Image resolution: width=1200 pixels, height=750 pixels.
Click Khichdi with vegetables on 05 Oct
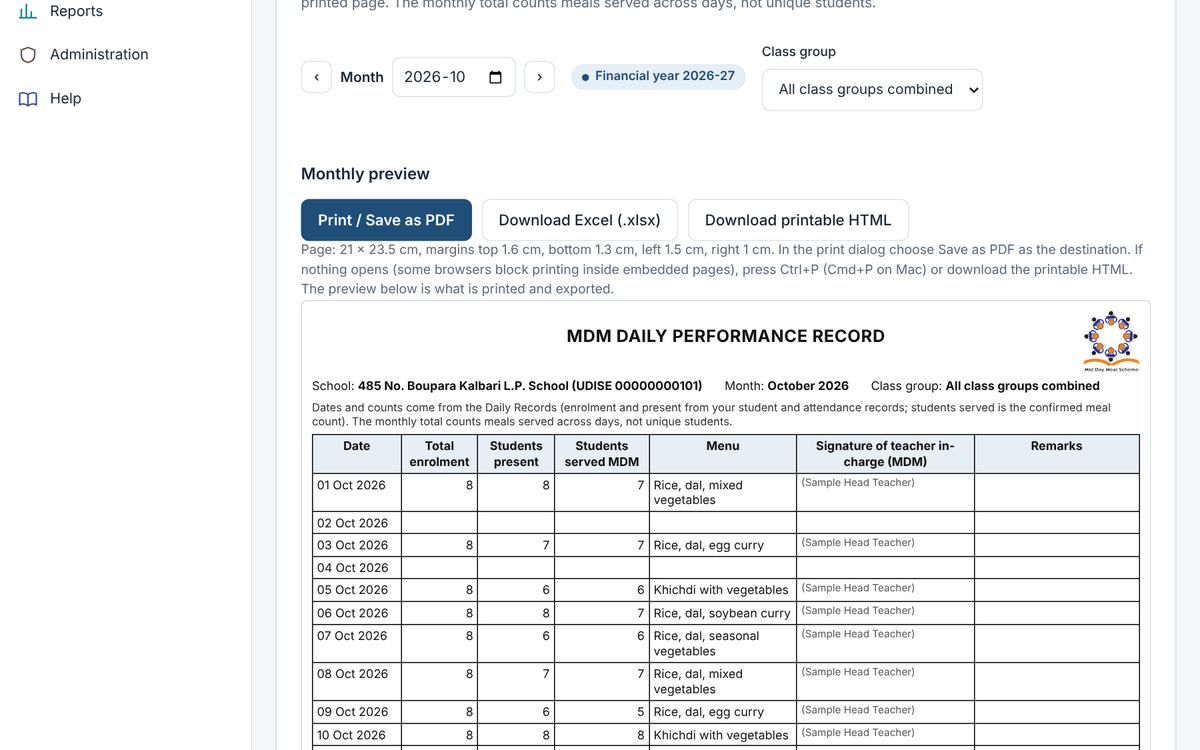click(x=721, y=590)
